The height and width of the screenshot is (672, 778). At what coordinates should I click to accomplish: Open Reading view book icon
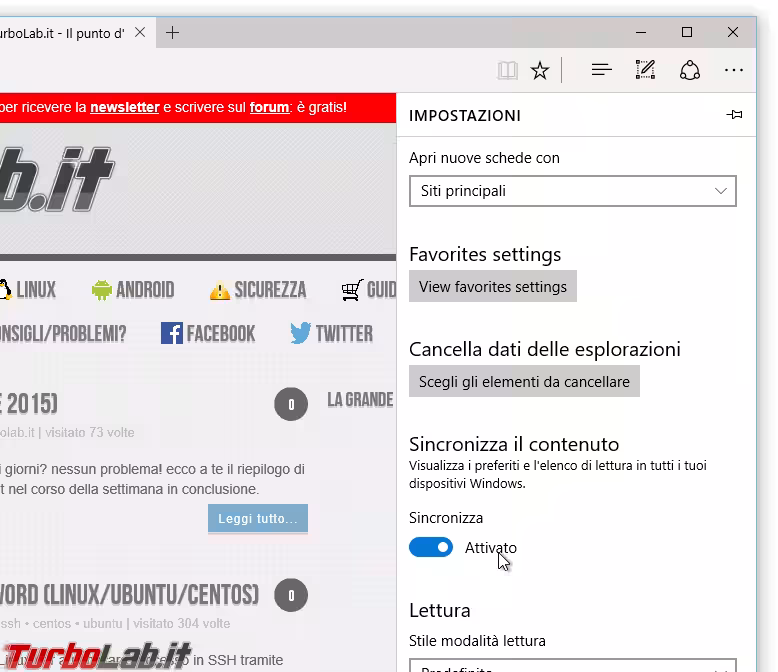pos(507,70)
